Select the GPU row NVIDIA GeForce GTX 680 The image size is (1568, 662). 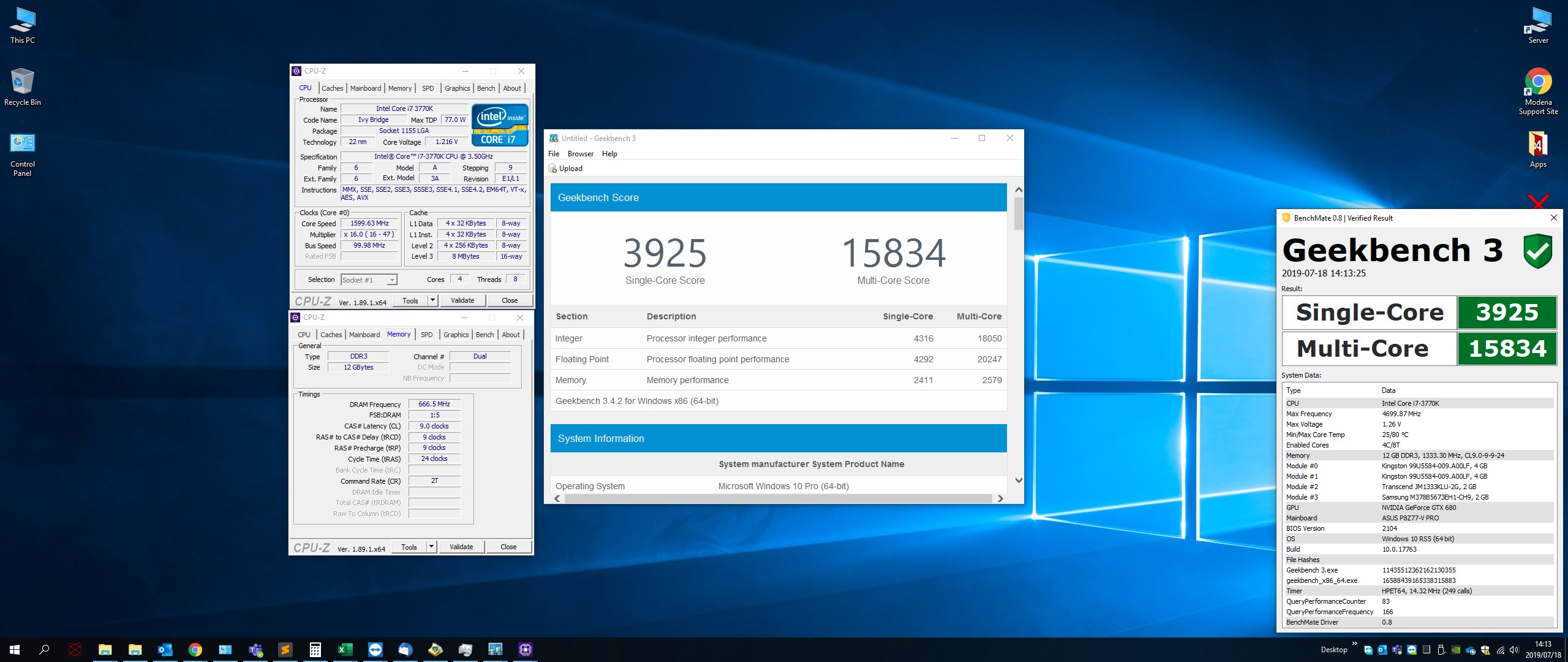pos(1418,508)
